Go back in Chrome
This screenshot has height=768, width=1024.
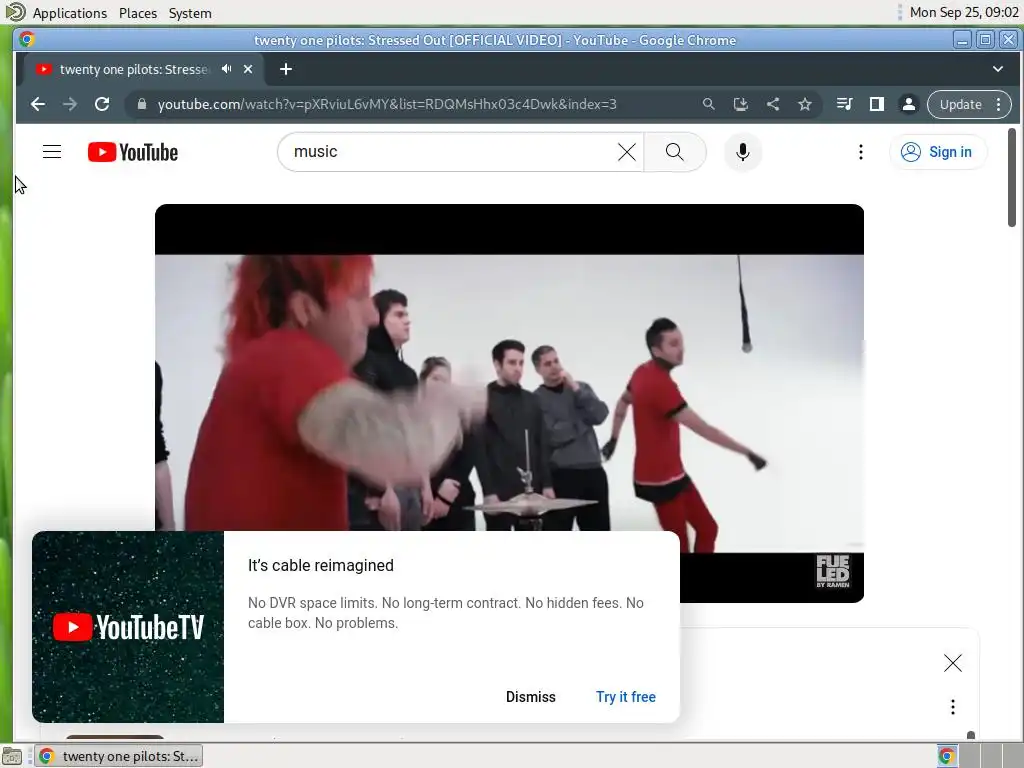(38, 104)
